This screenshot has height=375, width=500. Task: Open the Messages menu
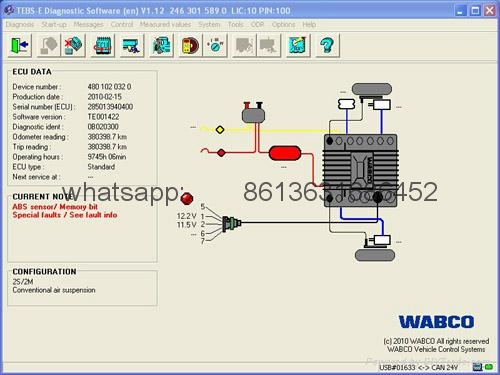pos(88,25)
